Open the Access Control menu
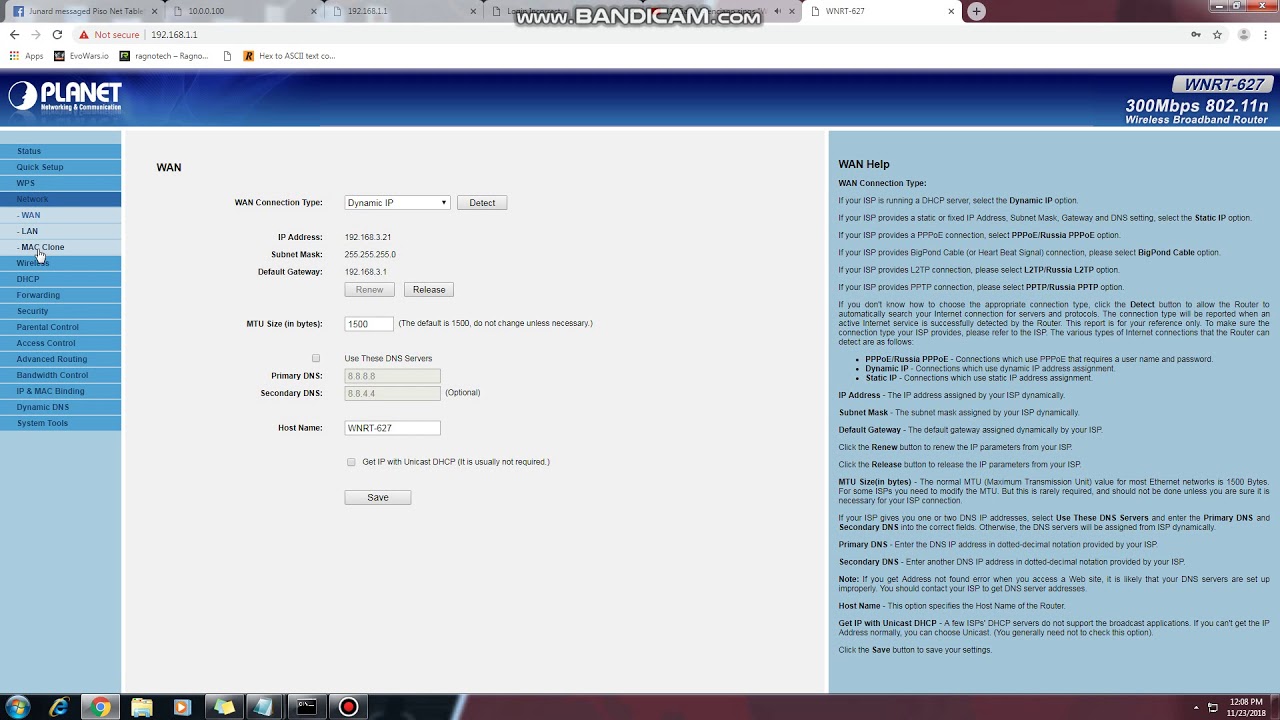The height and width of the screenshot is (720, 1280). (x=60, y=343)
